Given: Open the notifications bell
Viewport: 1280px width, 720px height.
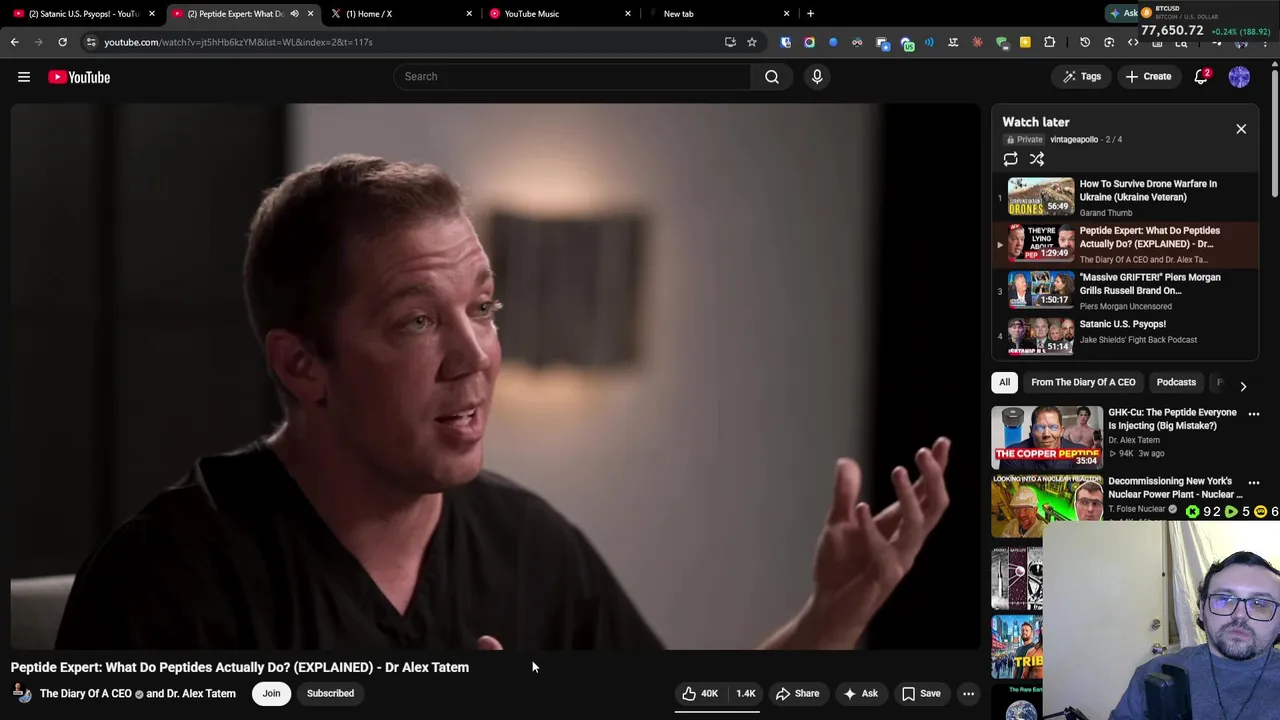Looking at the screenshot, I should [1201, 77].
